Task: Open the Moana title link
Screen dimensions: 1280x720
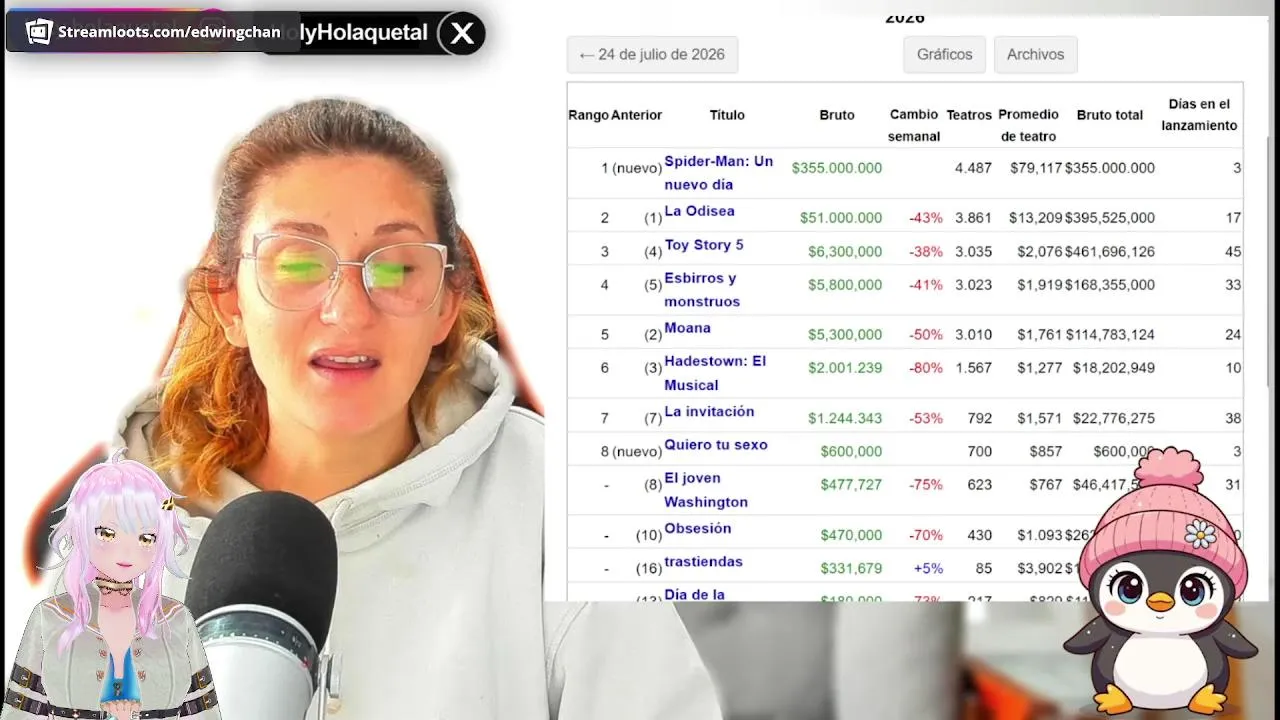Action: (x=687, y=328)
